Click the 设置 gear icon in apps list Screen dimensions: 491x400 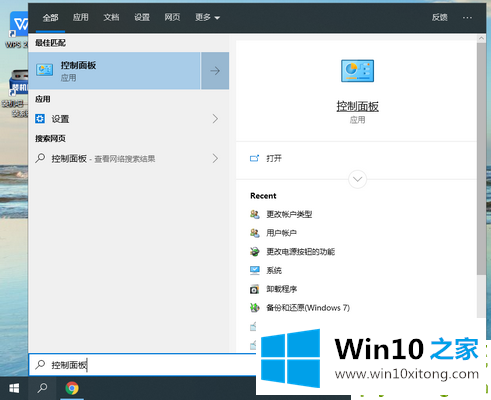click(x=40, y=119)
